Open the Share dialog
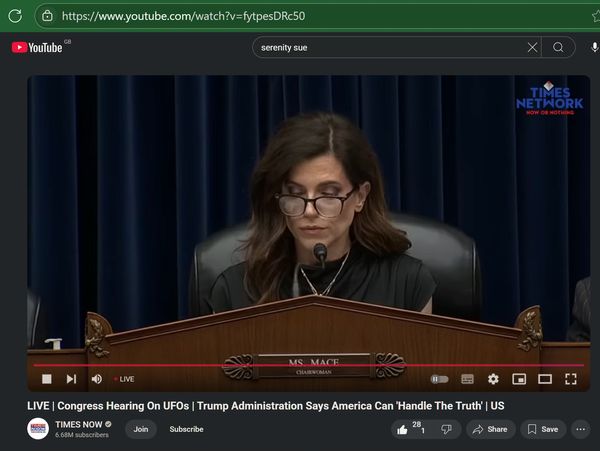The width and height of the screenshot is (600, 451). coord(489,429)
